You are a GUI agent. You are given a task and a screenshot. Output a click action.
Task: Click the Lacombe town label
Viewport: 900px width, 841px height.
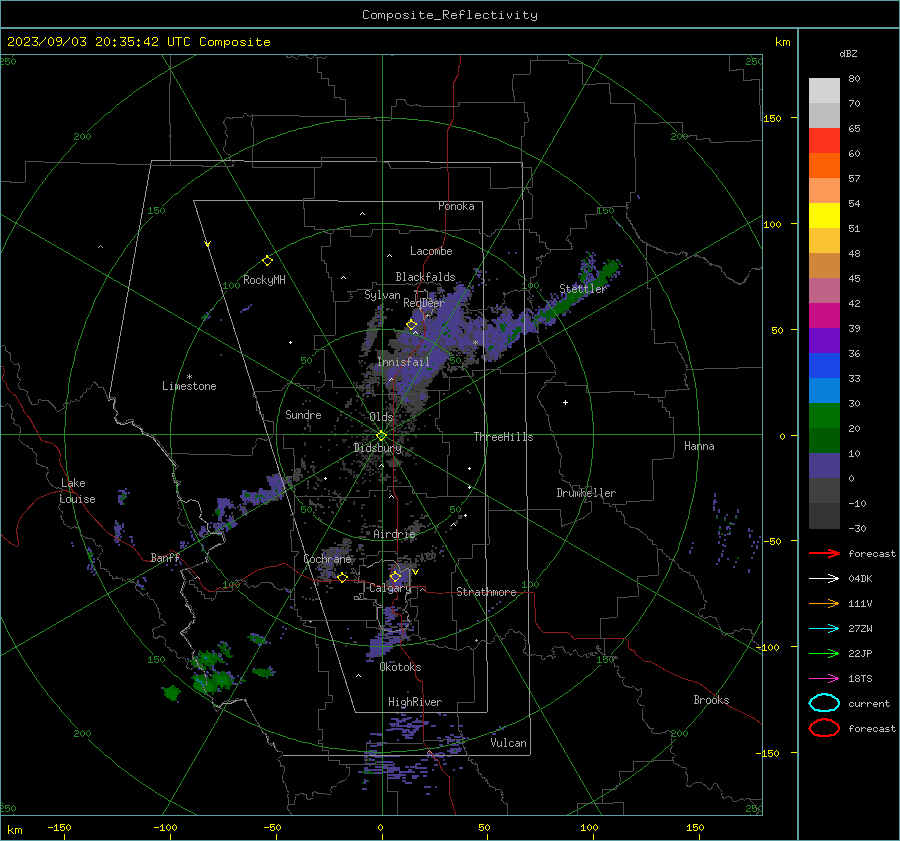click(431, 251)
